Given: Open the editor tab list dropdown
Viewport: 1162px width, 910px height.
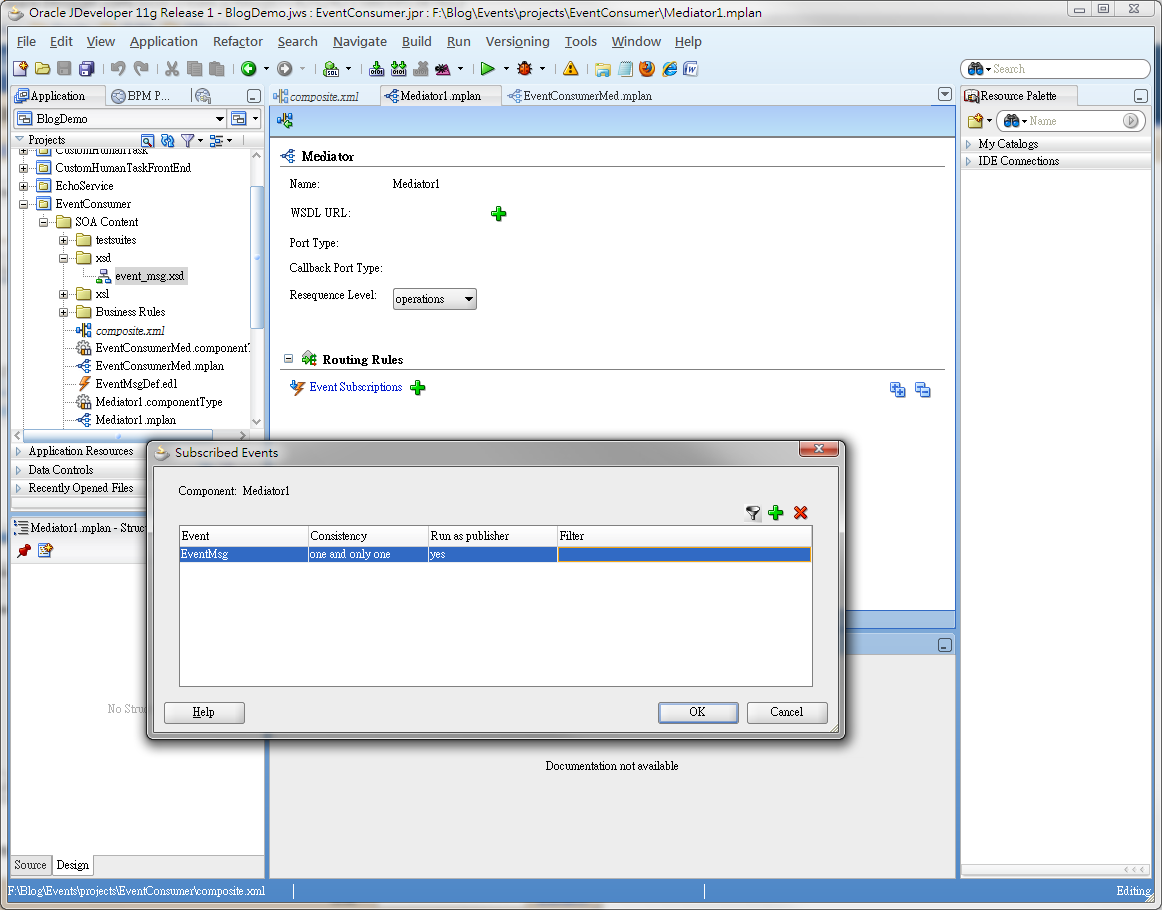Looking at the screenshot, I should point(945,94).
